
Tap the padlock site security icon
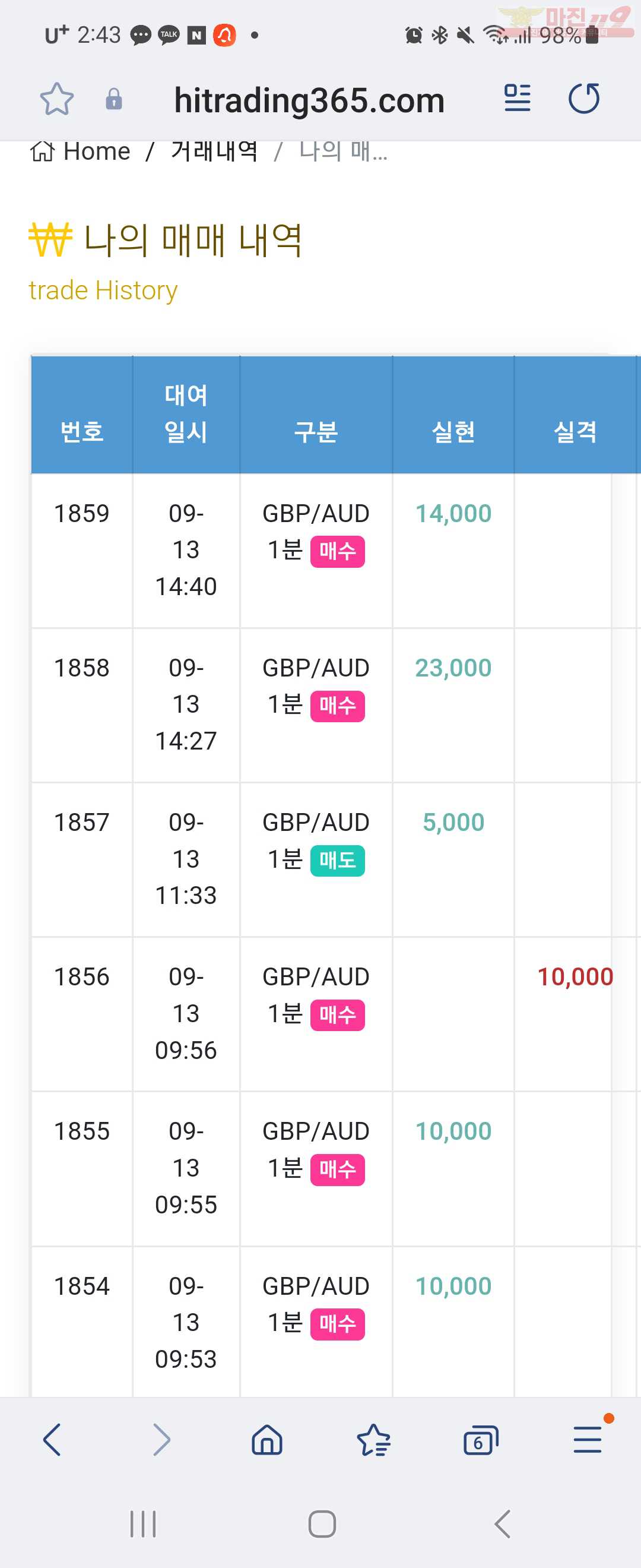pyautogui.click(x=114, y=99)
